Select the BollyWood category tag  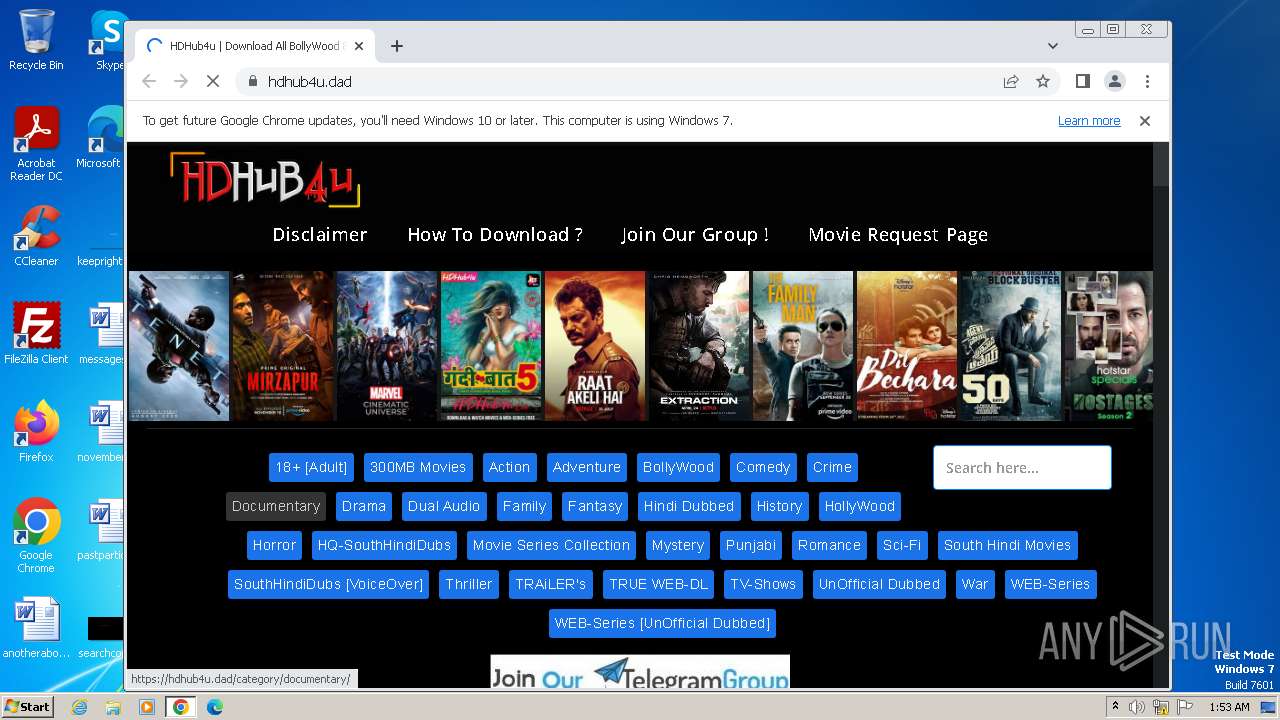(x=678, y=468)
